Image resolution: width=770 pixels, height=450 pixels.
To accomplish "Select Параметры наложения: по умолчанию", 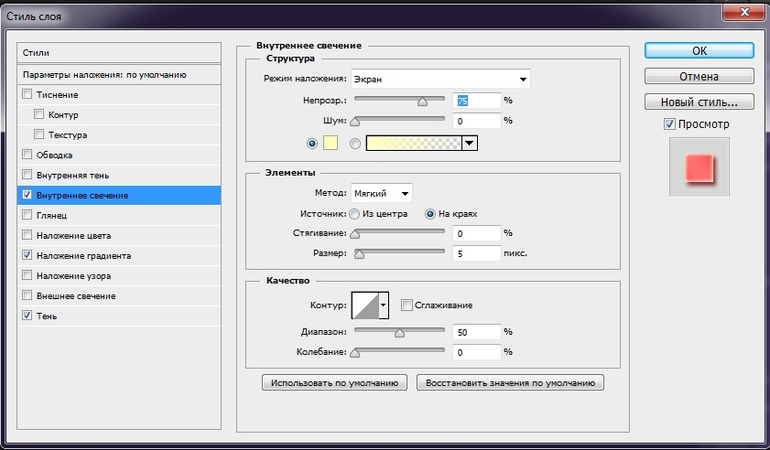I will point(120,74).
